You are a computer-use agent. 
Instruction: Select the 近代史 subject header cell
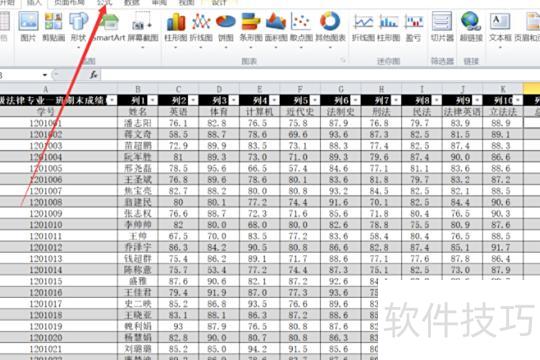tap(300, 112)
